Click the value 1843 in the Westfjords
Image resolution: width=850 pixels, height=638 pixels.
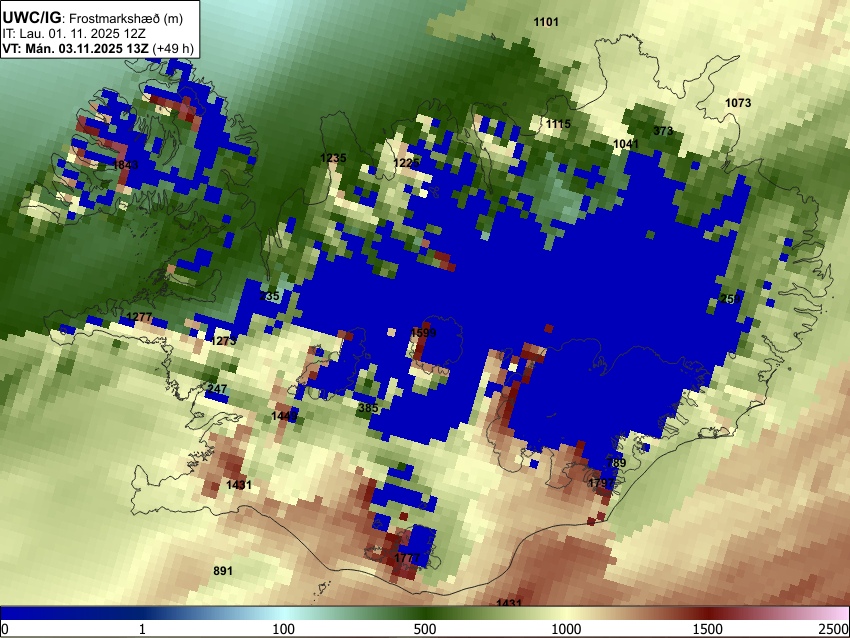(x=125, y=165)
